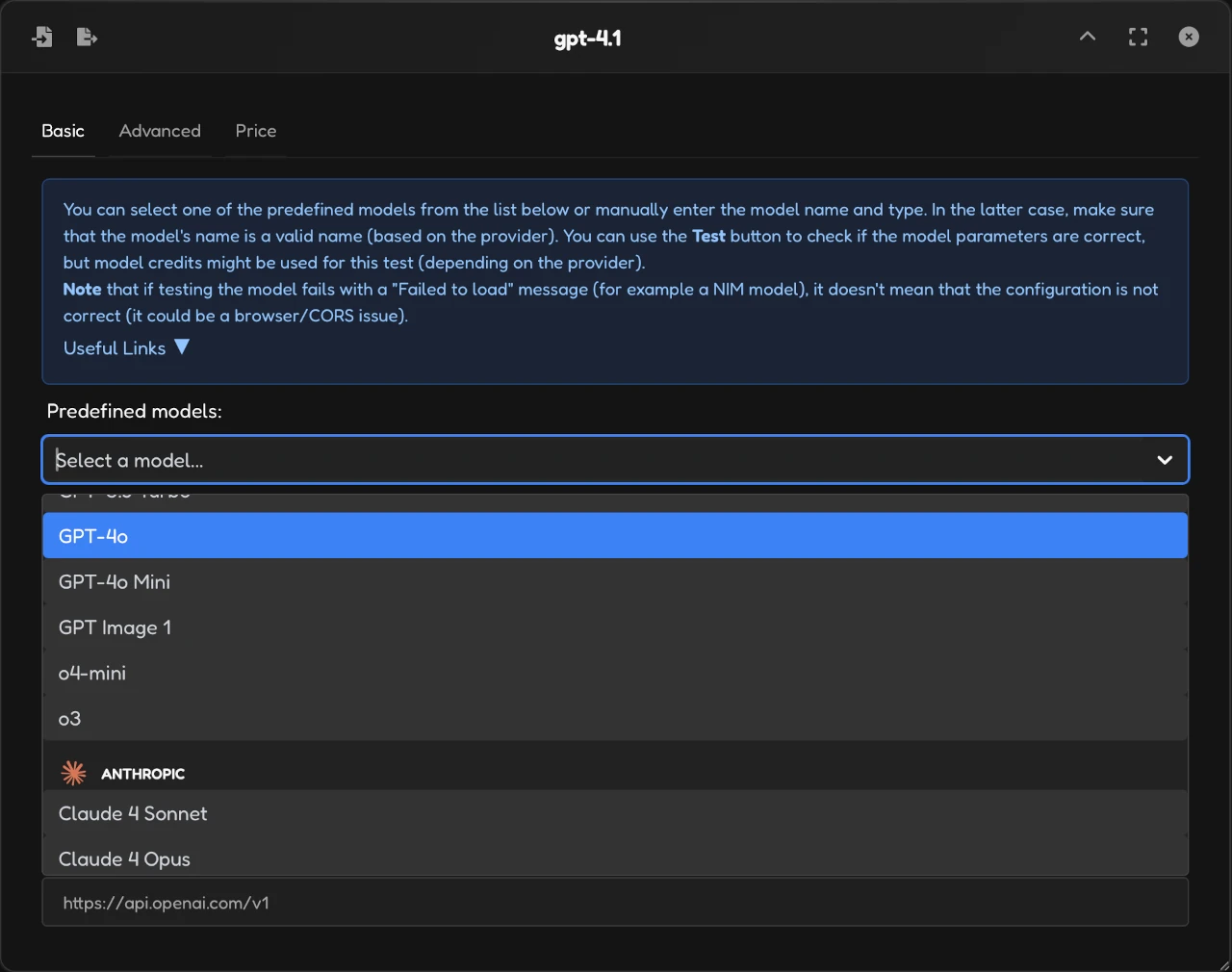Pick GPT Image 1 model option

point(615,627)
